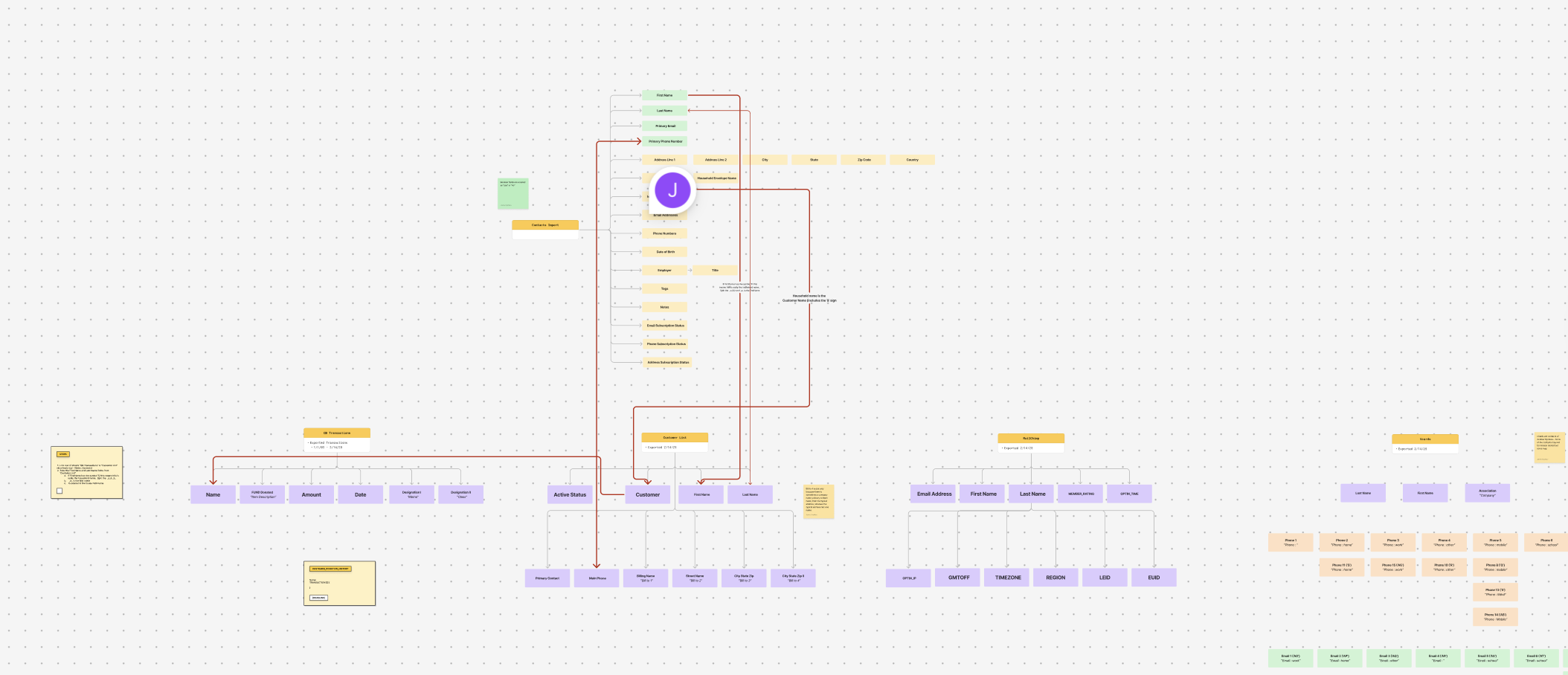Screen dimensions: 1568x675
Task: Tick the checkbox on the steps note
Action: tap(60, 491)
